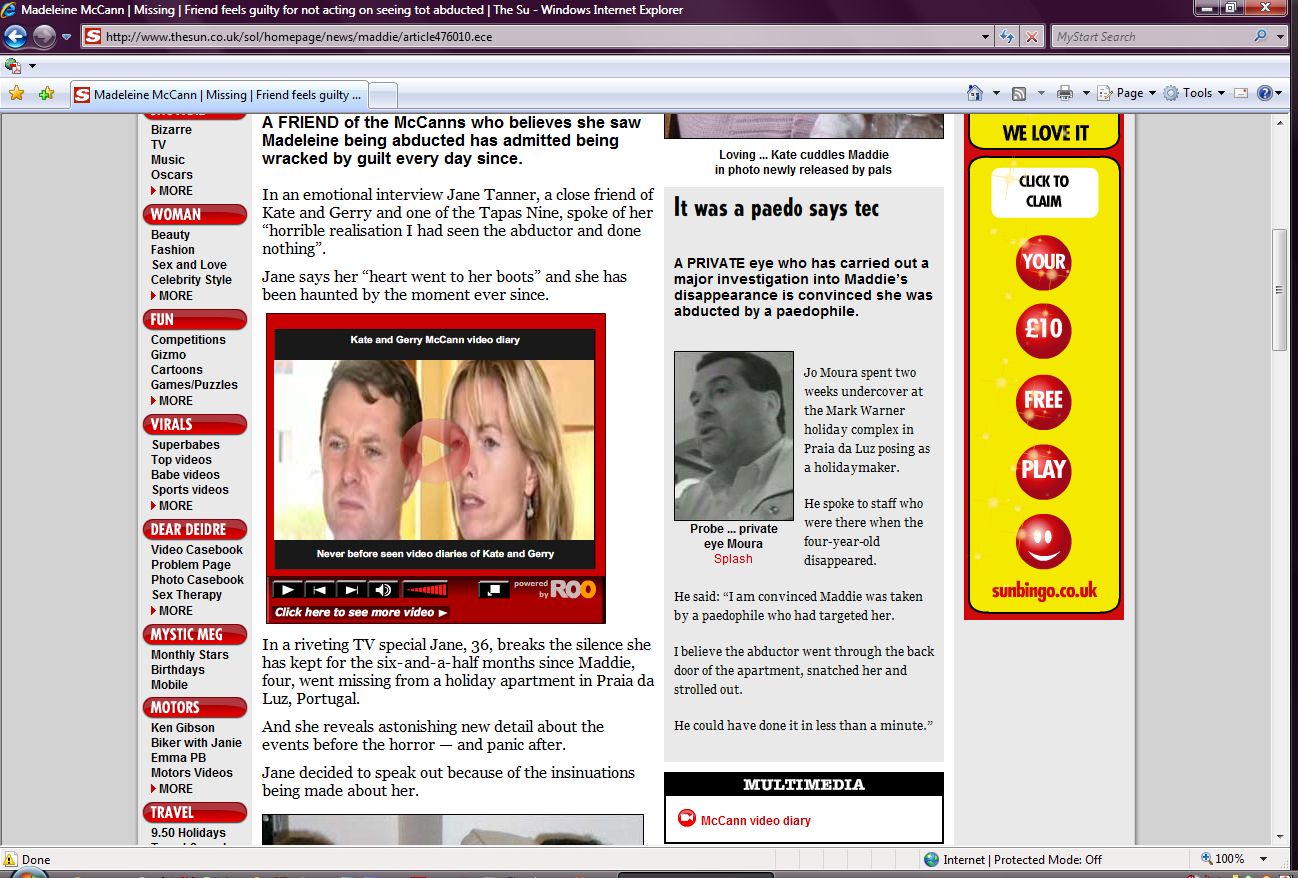Adjust the video volume level bar

(425, 590)
